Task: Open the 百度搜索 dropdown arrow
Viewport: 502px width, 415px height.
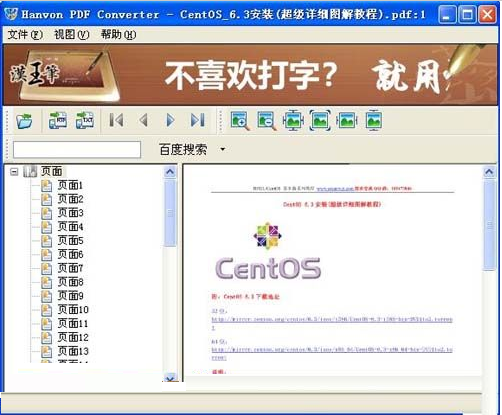Action: coord(222,149)
